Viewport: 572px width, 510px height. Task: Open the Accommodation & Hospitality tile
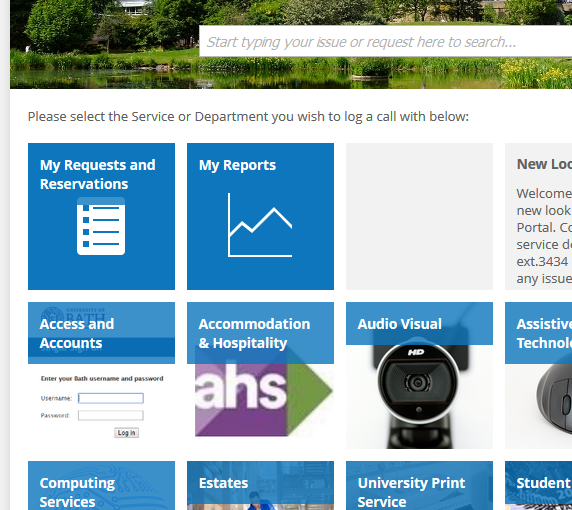[x=260, y=375]
